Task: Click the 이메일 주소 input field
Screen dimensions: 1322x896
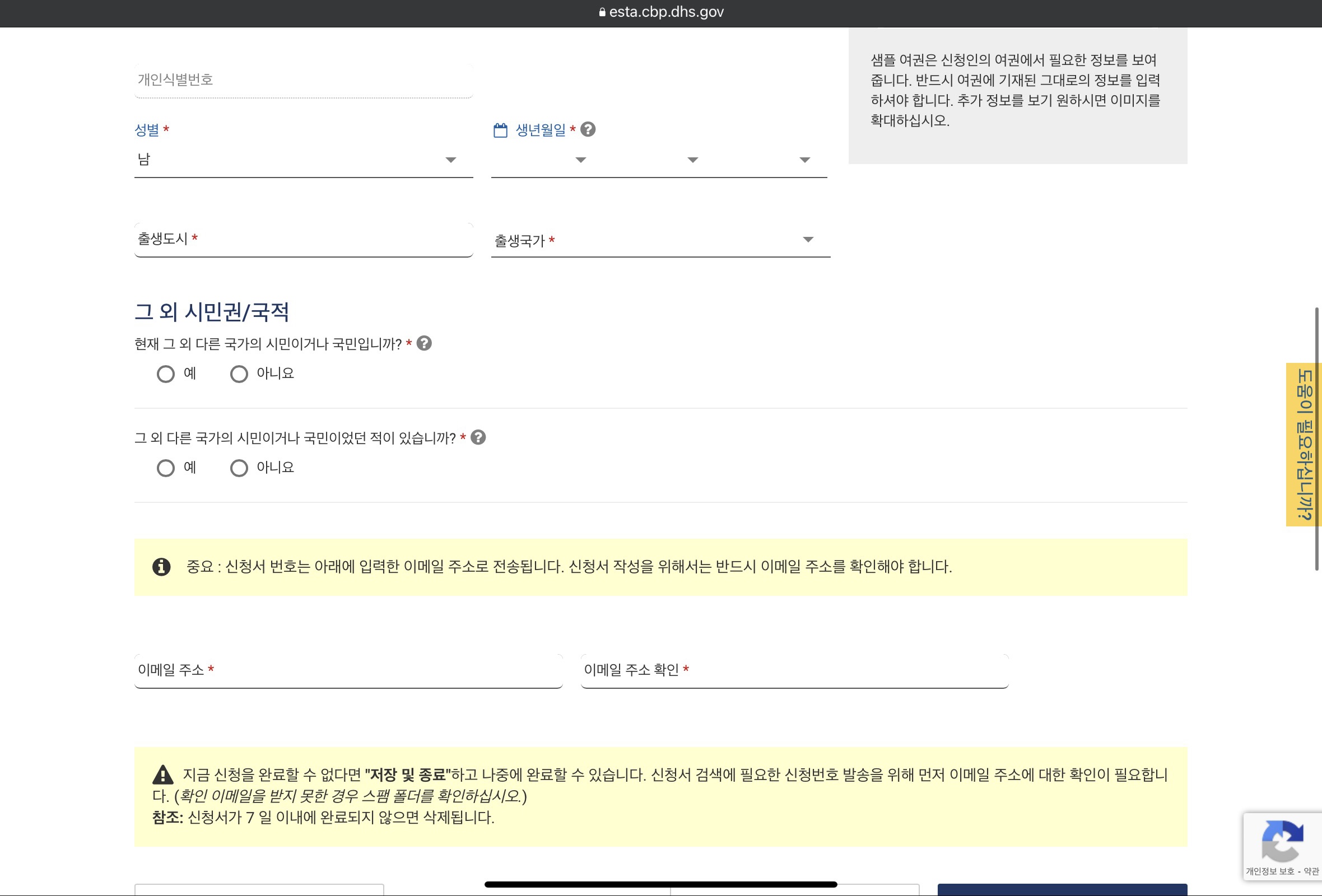Action: (x=348, y=671)
